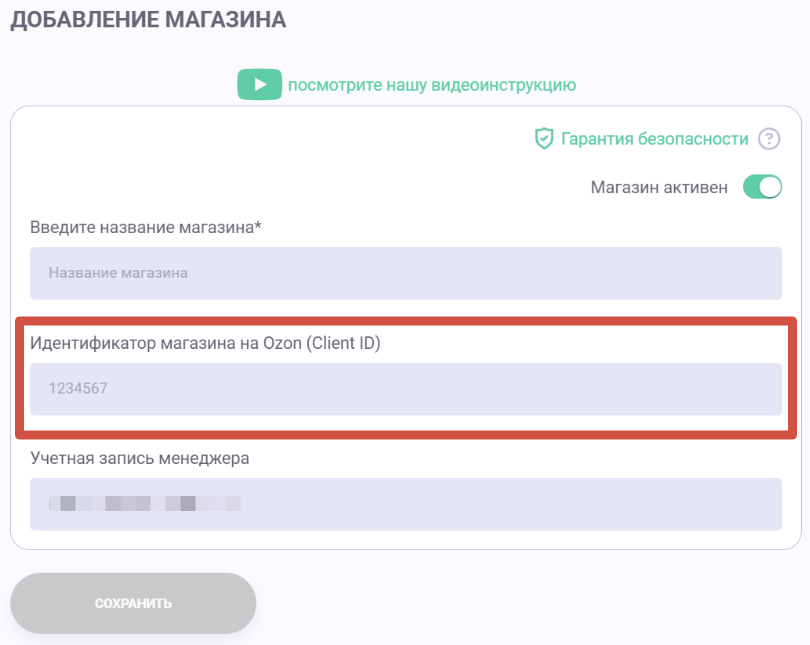The image size is (810, 645).
Task: Click the green shield security icon
Action: click(544, 139)
